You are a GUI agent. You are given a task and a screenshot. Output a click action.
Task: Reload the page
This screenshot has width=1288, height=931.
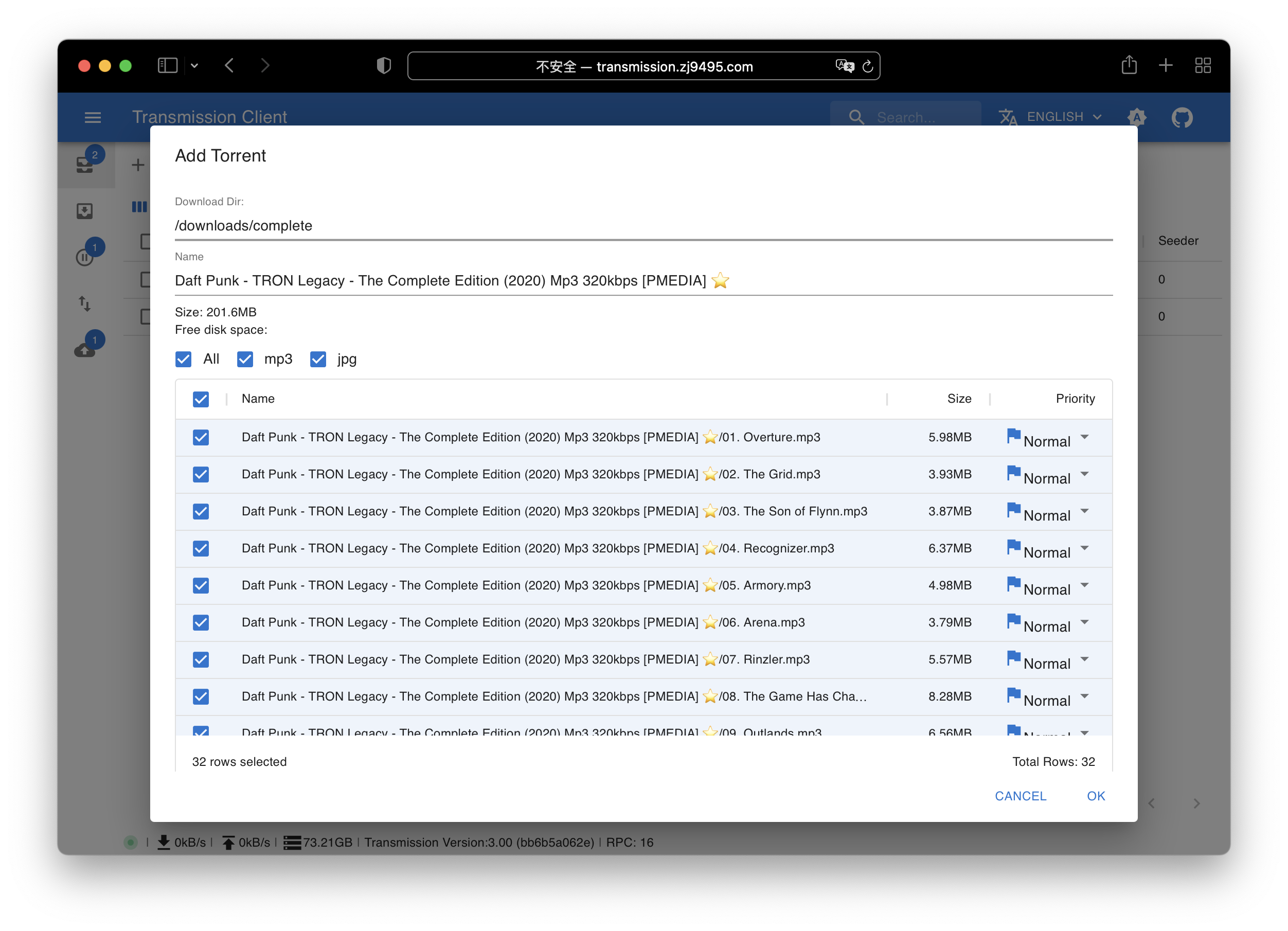868,66
